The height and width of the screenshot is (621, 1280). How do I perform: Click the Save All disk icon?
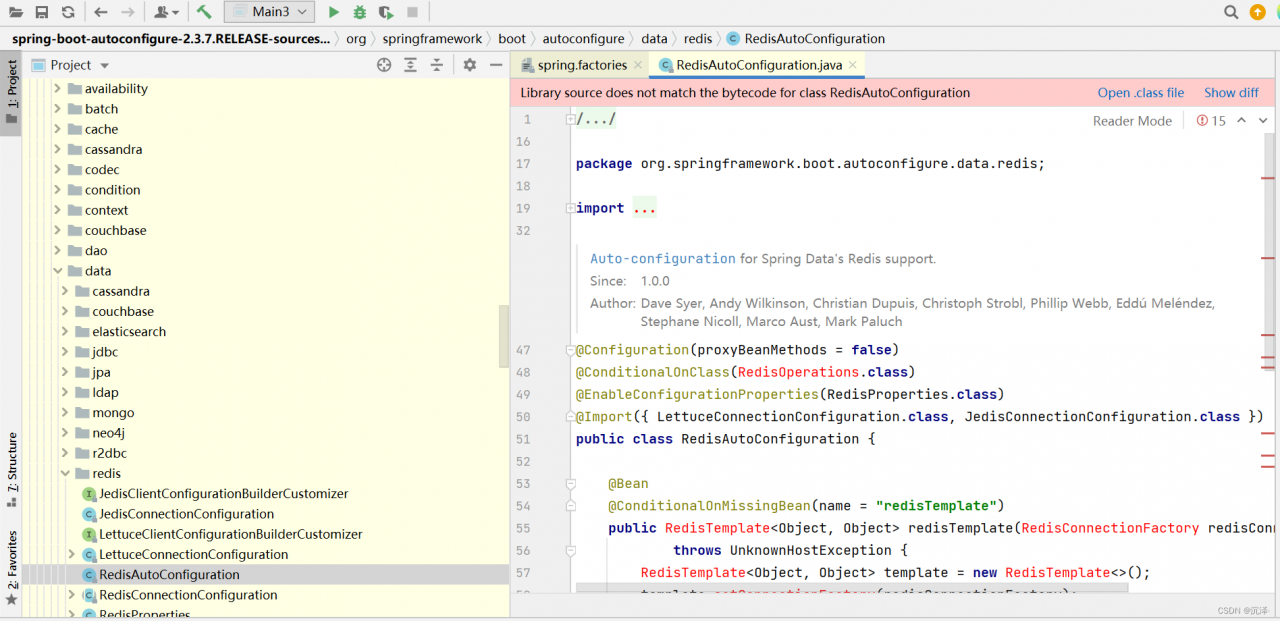coord(41,12)
